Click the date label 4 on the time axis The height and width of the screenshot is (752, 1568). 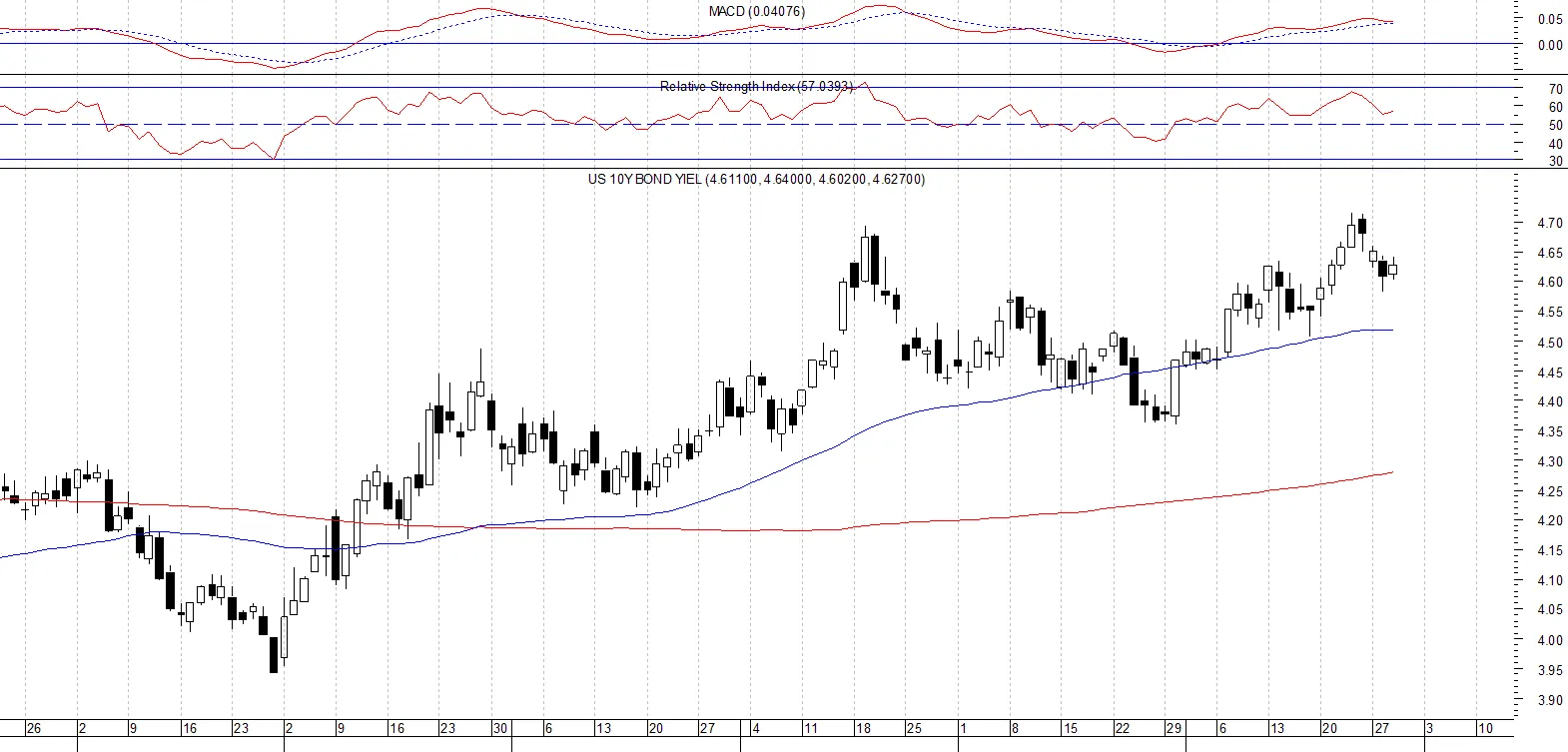click(756, 729)
